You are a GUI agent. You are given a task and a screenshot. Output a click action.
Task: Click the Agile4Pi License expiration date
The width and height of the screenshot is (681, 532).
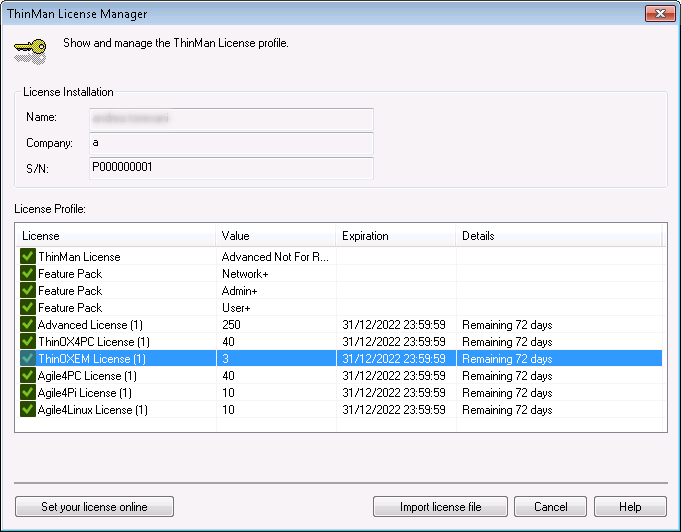pyautogui.click(x=394, y=393)
